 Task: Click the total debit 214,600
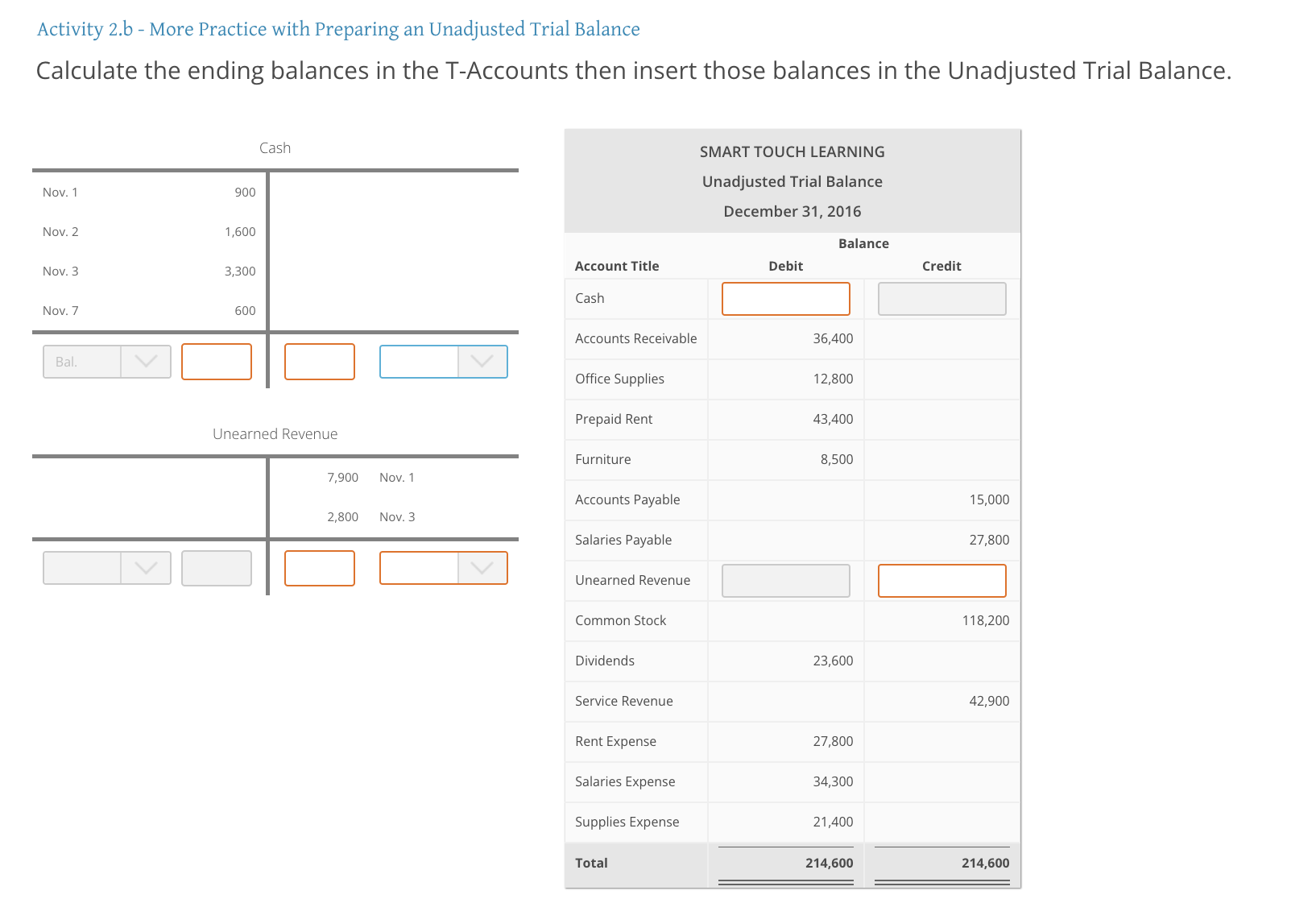click(829, 863)
